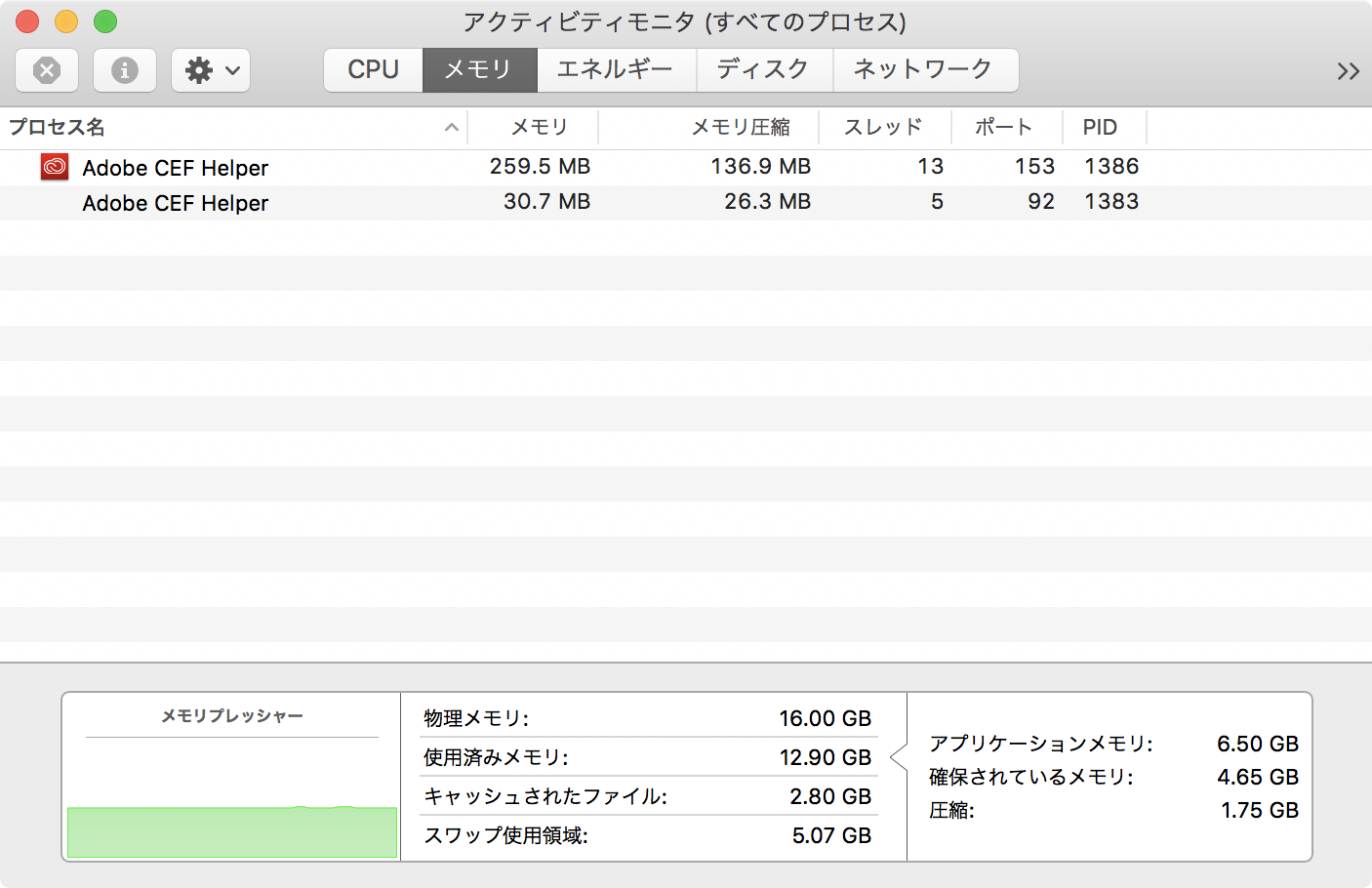Click the yellow minimize window button
1372x888 pixels.
click(66, 21)
